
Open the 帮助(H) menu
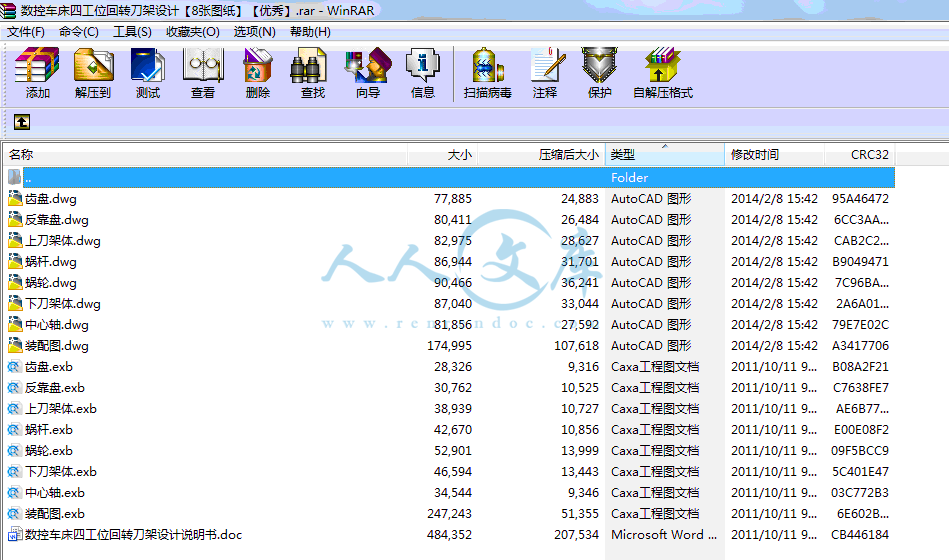point(310,31)
